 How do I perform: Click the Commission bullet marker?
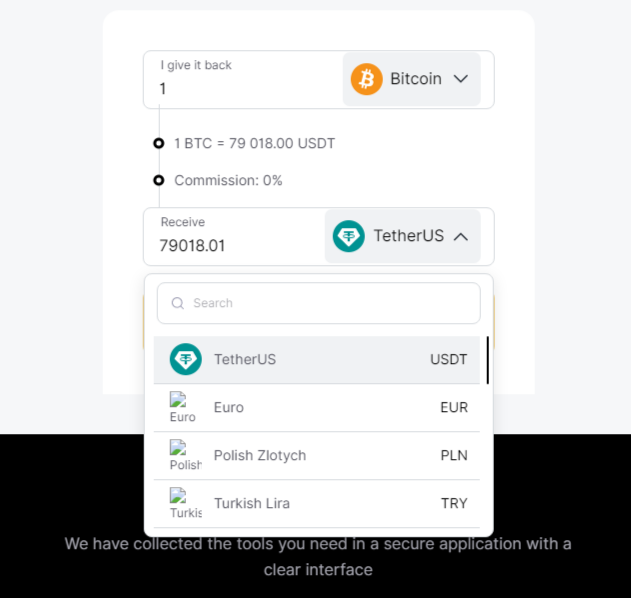[x=159, y=180]
